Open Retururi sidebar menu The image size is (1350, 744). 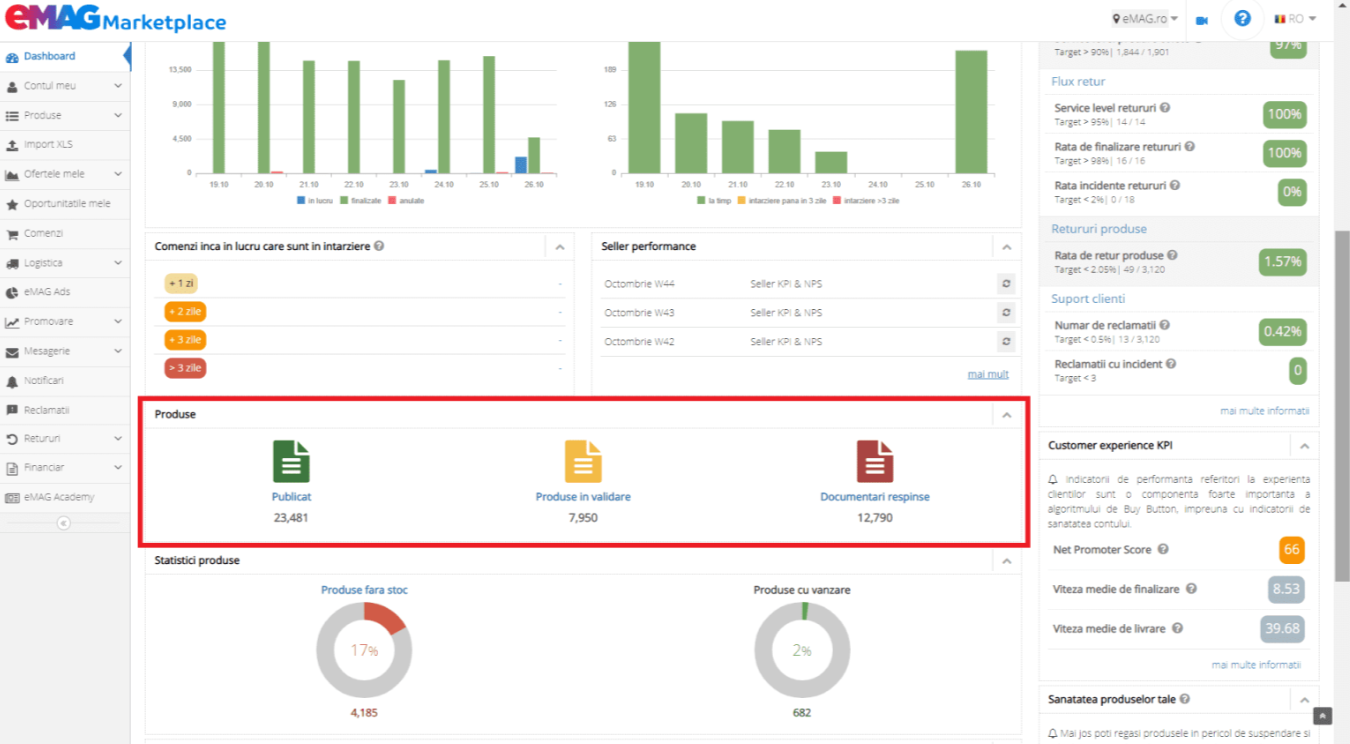click(x=65, y=439)
